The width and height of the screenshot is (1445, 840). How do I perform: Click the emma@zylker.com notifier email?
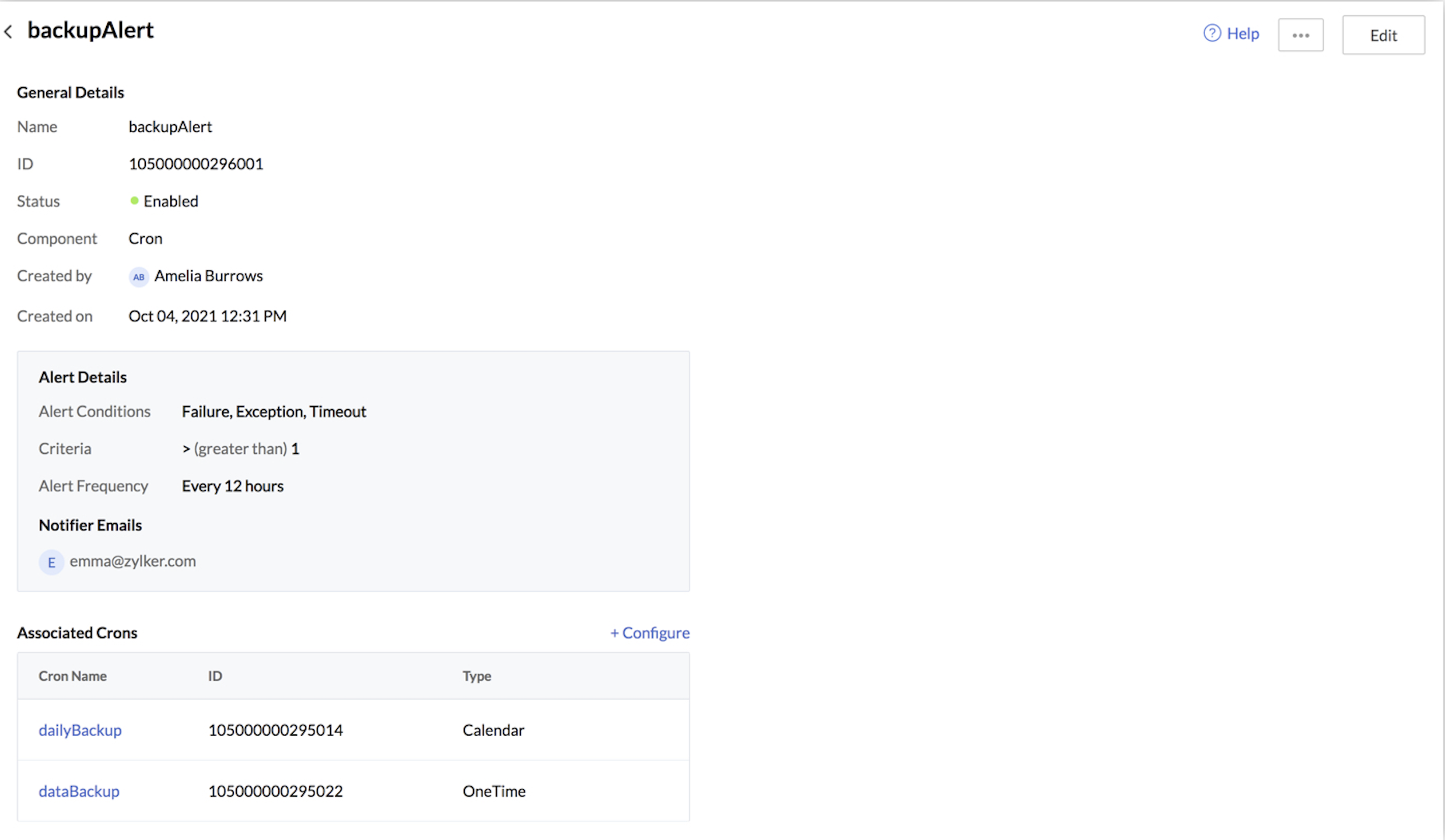pyautogui.click(x=132, y=561)
